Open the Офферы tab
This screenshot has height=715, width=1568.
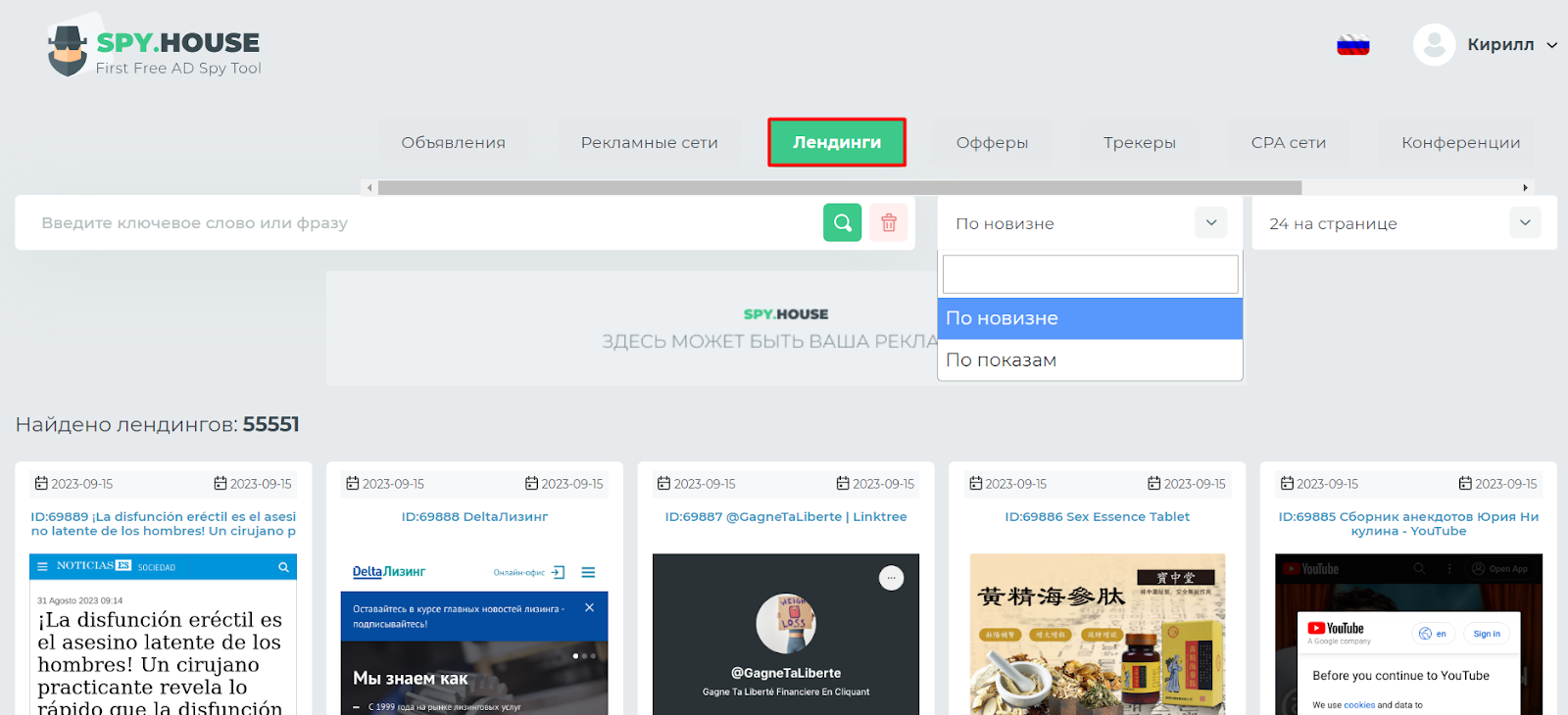992,142
